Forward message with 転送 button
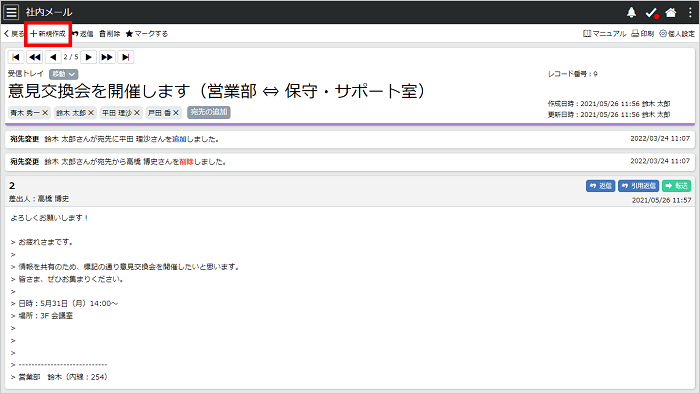 (x=676, y=186)
